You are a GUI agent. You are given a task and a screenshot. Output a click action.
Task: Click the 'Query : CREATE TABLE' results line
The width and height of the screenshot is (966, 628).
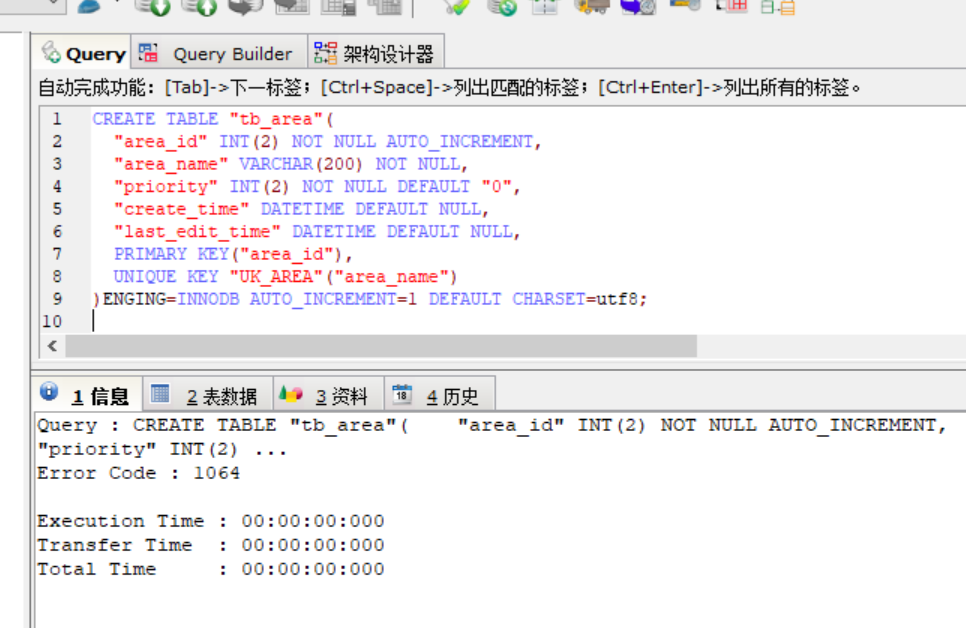491,425
